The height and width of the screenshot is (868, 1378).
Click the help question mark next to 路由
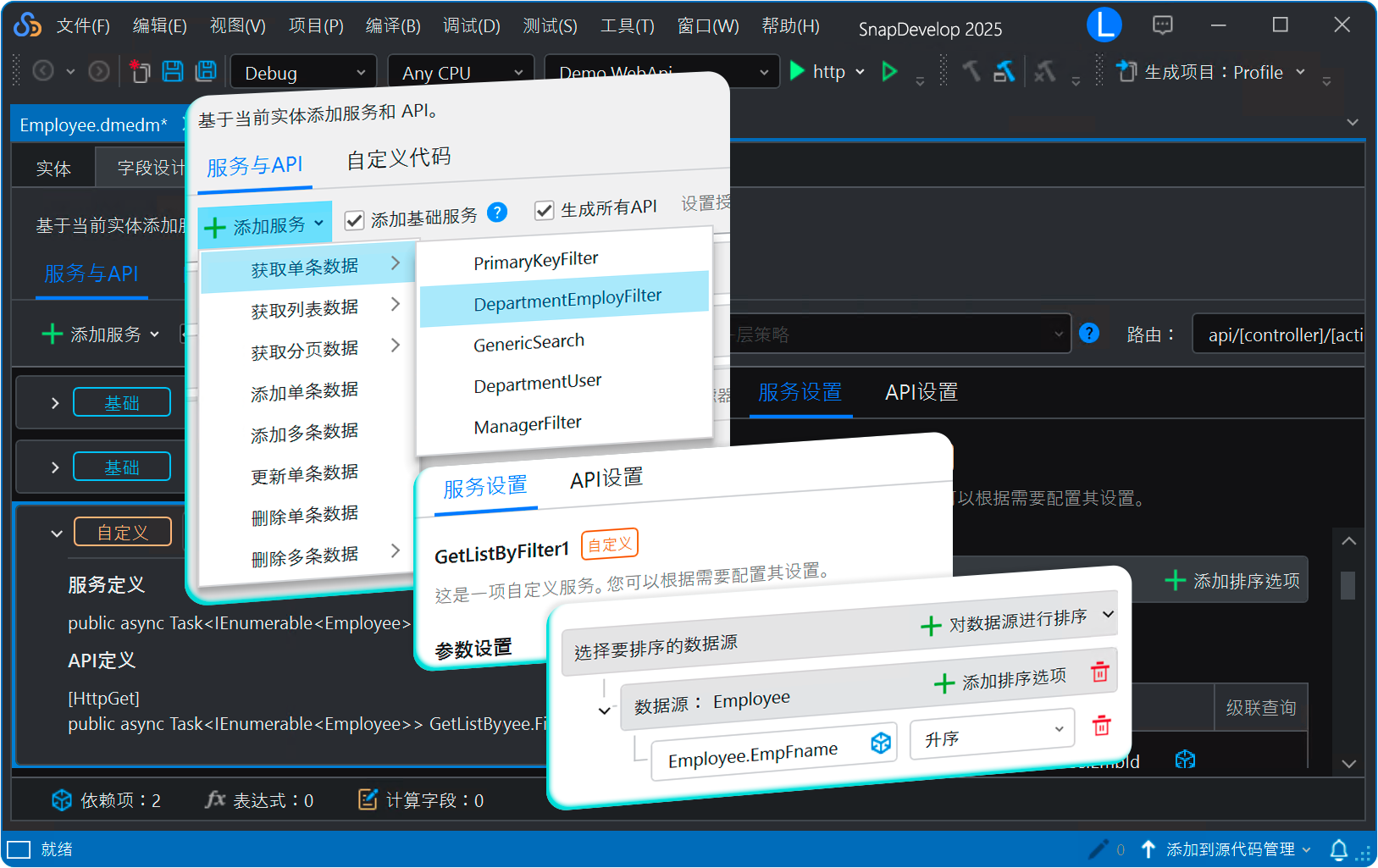[x=1089, y=333]
